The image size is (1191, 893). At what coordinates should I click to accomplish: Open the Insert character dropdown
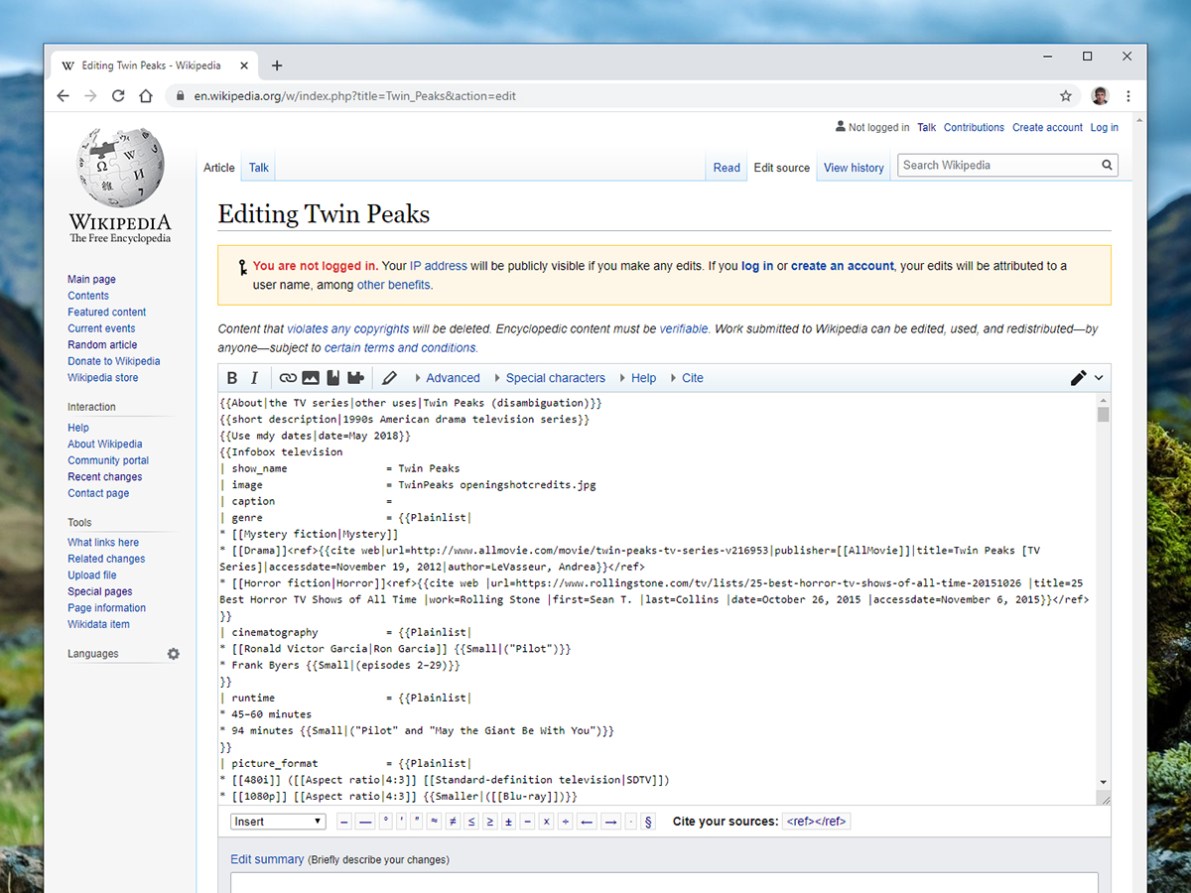point(276,821)
